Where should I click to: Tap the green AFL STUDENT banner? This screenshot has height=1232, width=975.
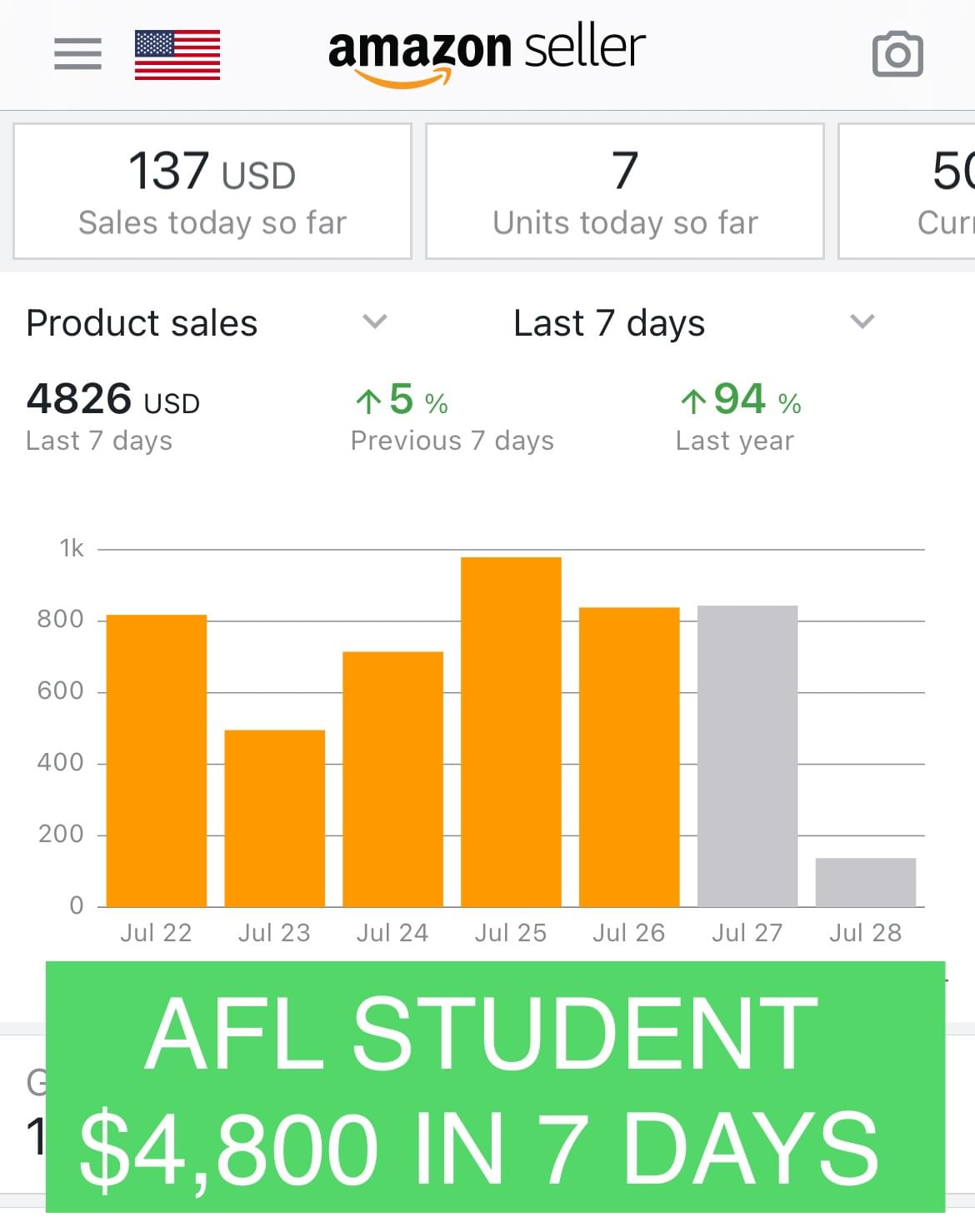(x=495, y=1086)
